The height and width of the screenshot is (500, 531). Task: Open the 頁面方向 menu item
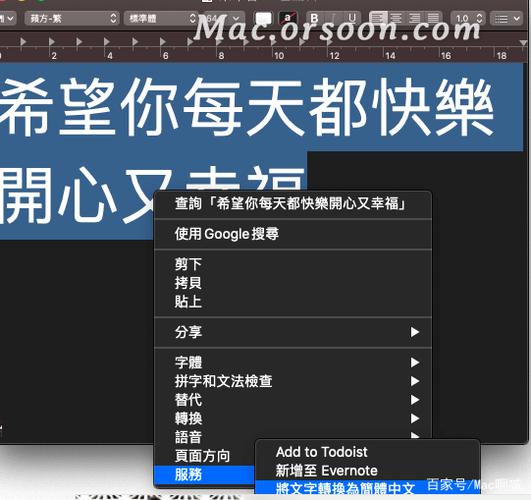[x=205, y=456]
